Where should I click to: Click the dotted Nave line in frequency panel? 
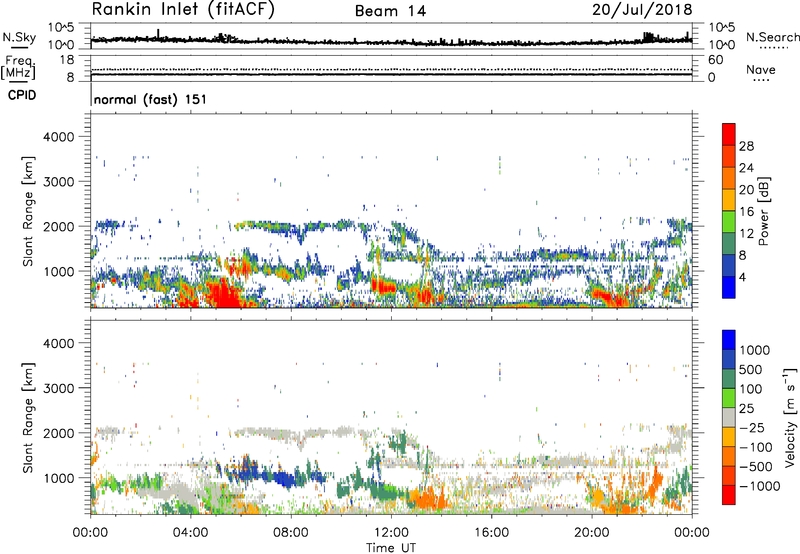pyautogui.click(x=391, y=69)
